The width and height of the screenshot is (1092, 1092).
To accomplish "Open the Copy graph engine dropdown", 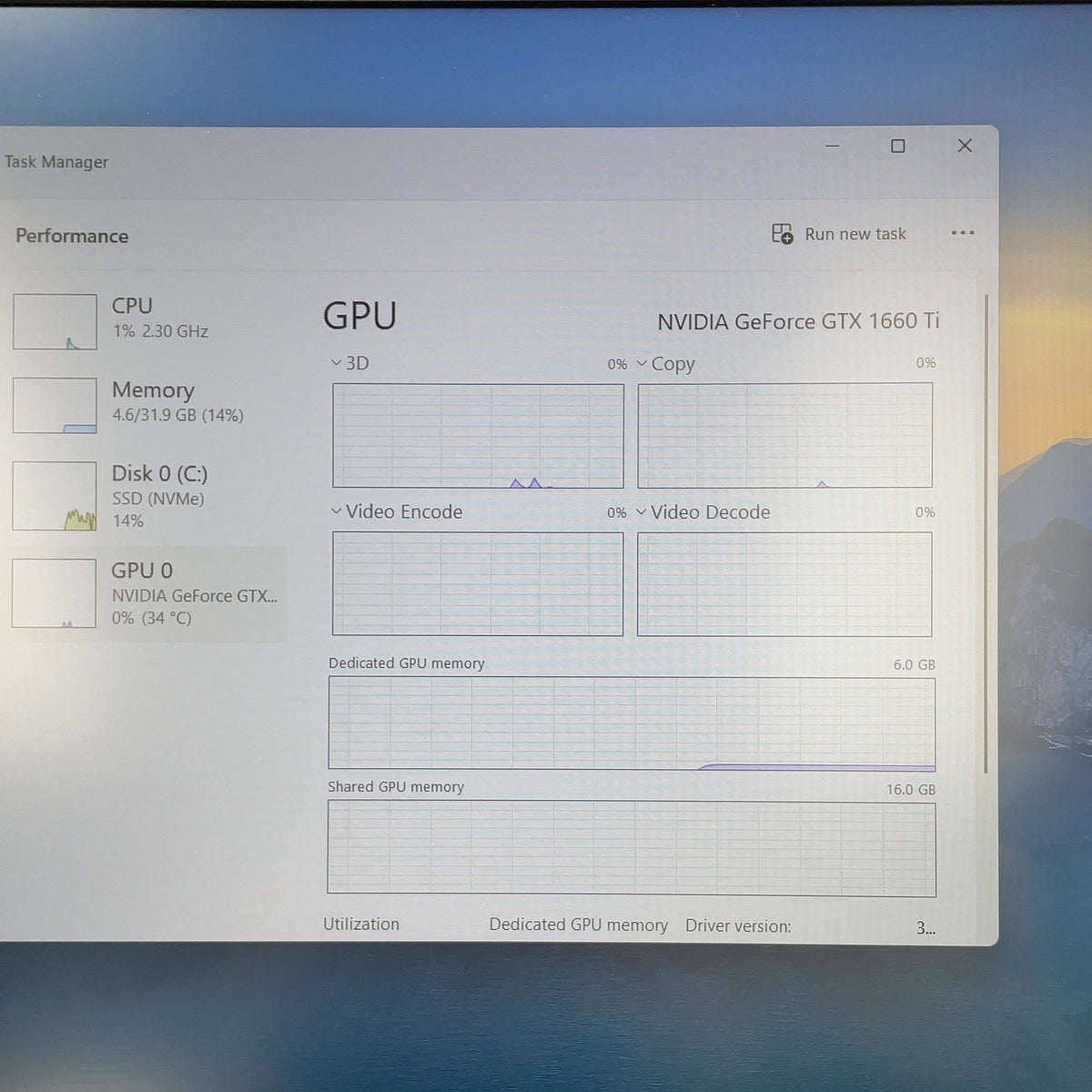I will coord(642,364).
